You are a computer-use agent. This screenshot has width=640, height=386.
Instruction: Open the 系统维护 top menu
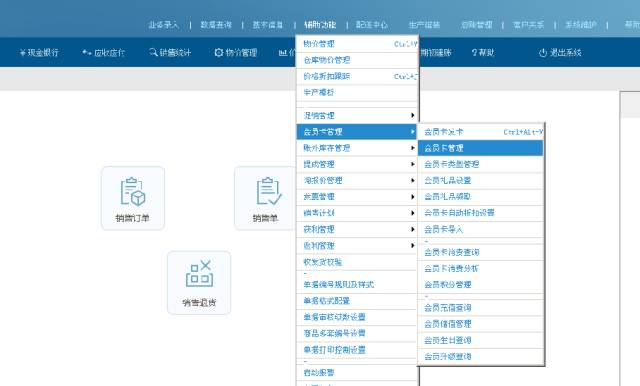point(581,24)
